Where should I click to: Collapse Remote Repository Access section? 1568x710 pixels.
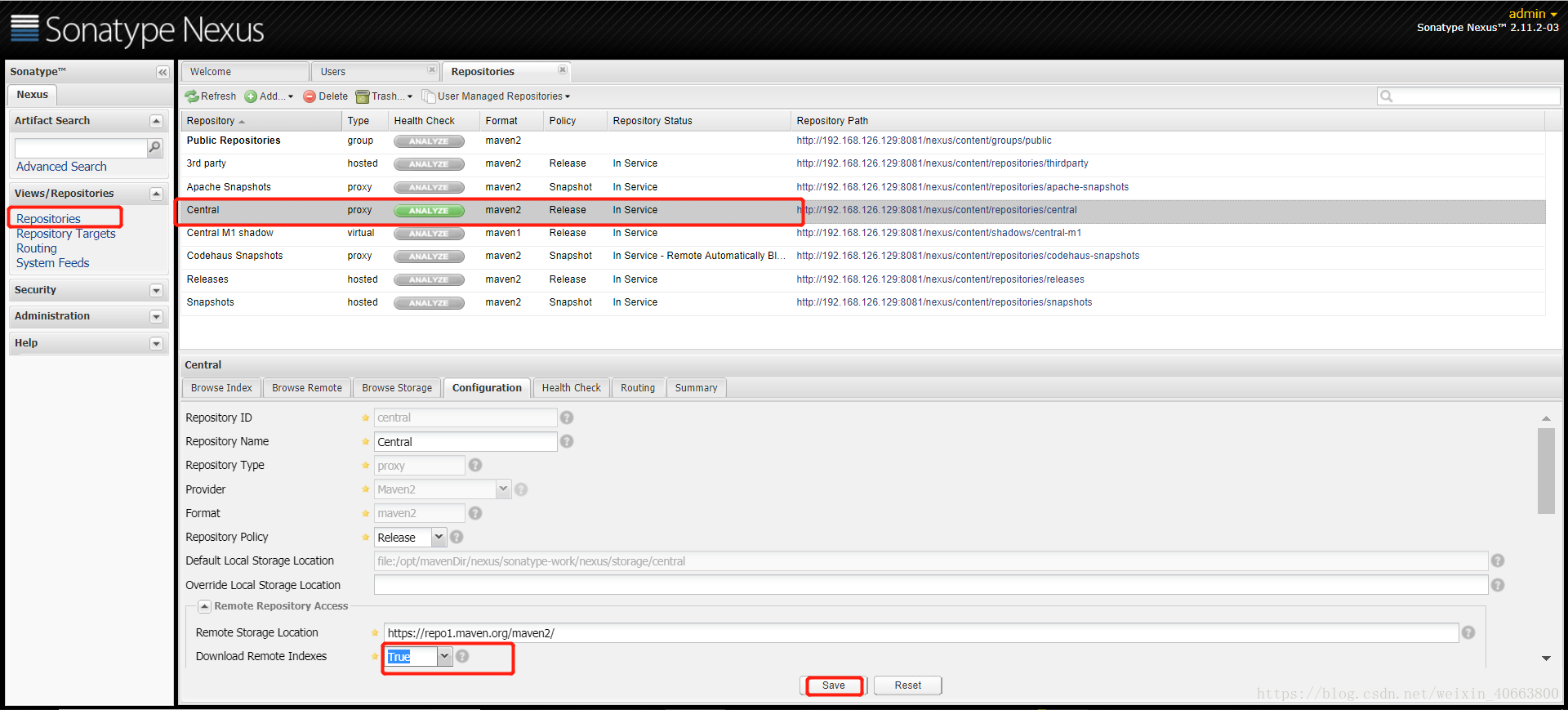(205, 606)
